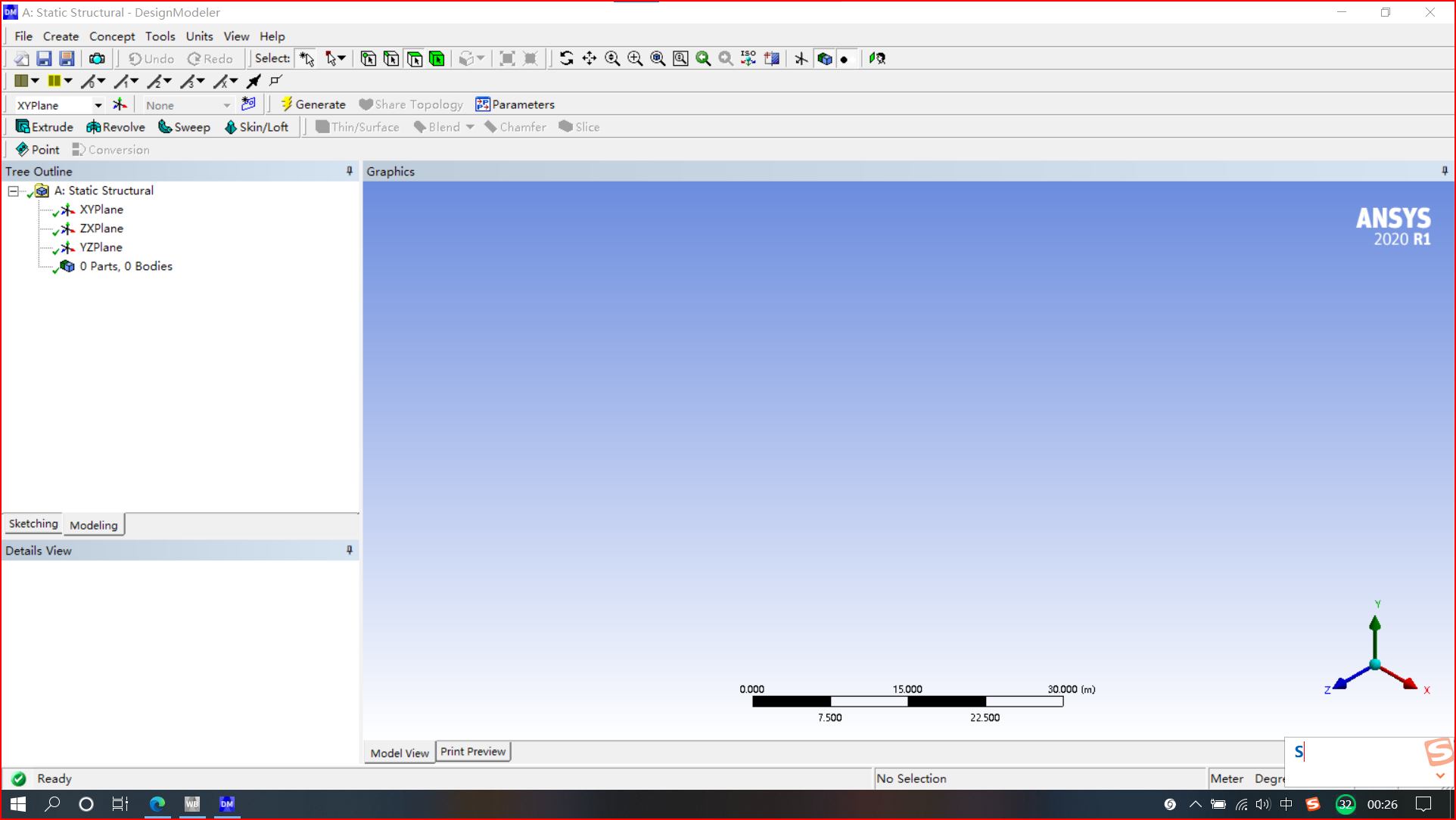Open the Parameters editor
Image resolution: width=1456 pixels, height=820 pixels.
coord(515,104)
